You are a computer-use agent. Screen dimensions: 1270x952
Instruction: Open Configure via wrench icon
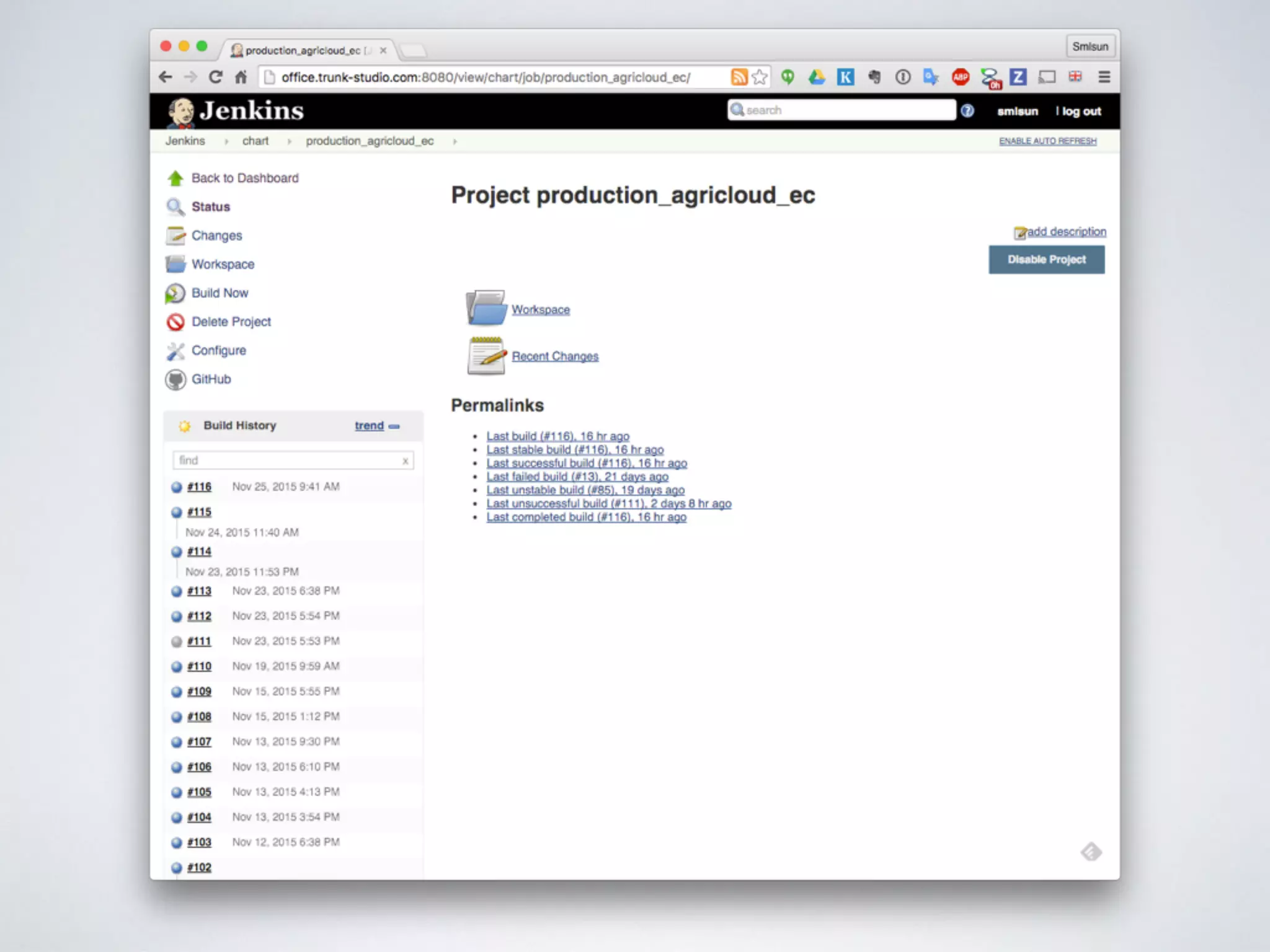[175, 351]
